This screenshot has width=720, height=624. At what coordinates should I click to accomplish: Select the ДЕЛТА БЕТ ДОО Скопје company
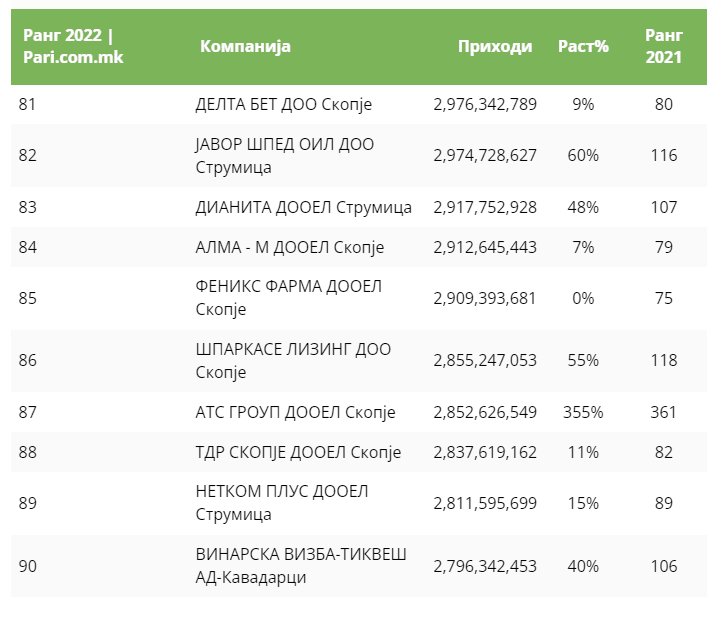285,103
